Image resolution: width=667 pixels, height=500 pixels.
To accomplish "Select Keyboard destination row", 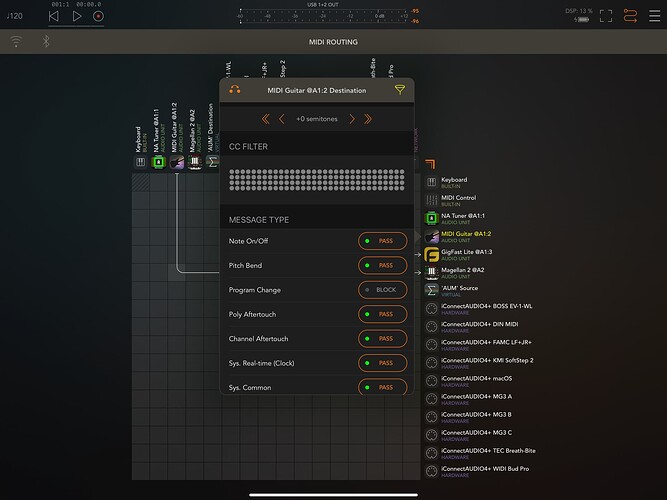I will pos(447,182).
